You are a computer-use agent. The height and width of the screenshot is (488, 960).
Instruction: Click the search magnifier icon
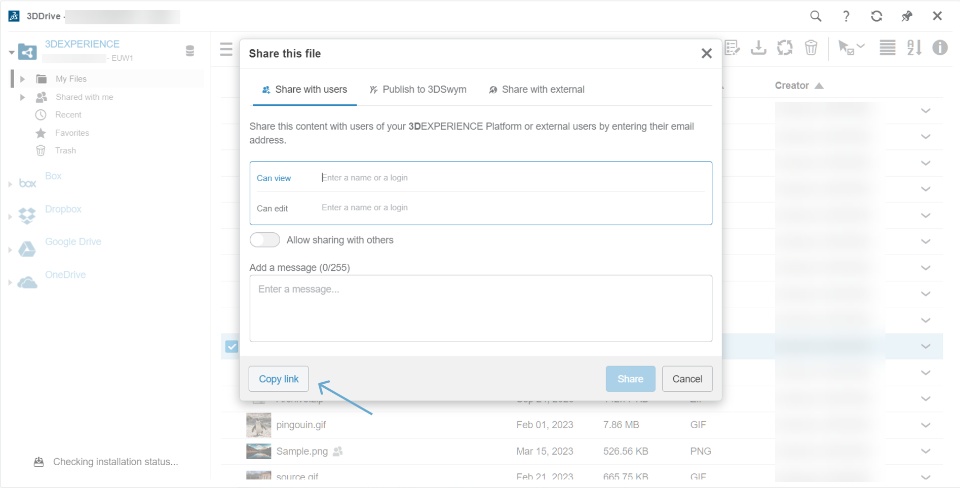816,16
